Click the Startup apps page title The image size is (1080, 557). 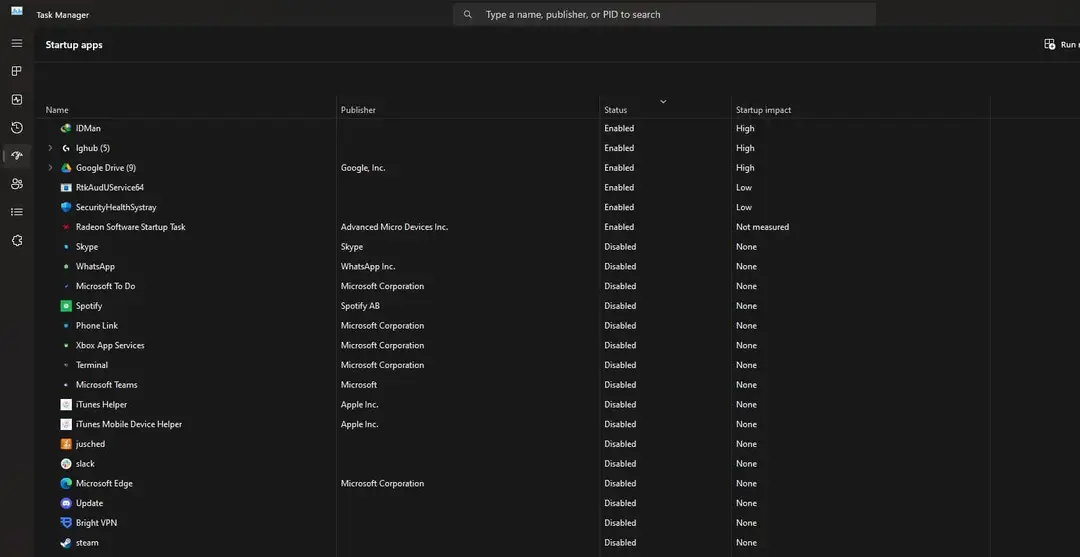pos(74,45)
